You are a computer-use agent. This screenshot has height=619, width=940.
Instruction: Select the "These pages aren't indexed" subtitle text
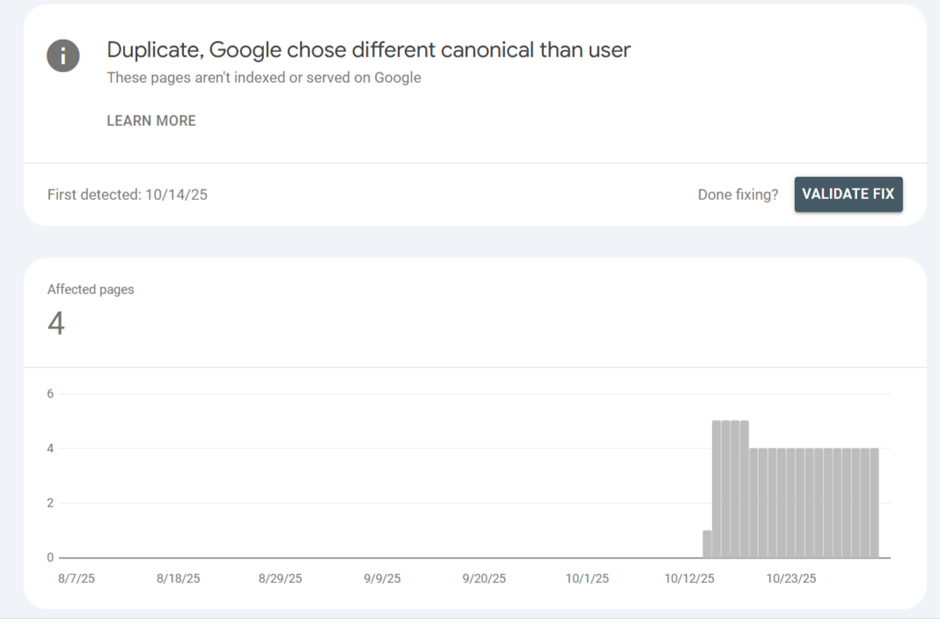(264, 78)
